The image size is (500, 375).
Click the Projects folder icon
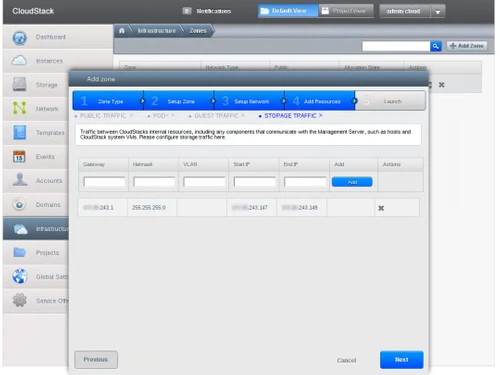(x=19, y=252)
